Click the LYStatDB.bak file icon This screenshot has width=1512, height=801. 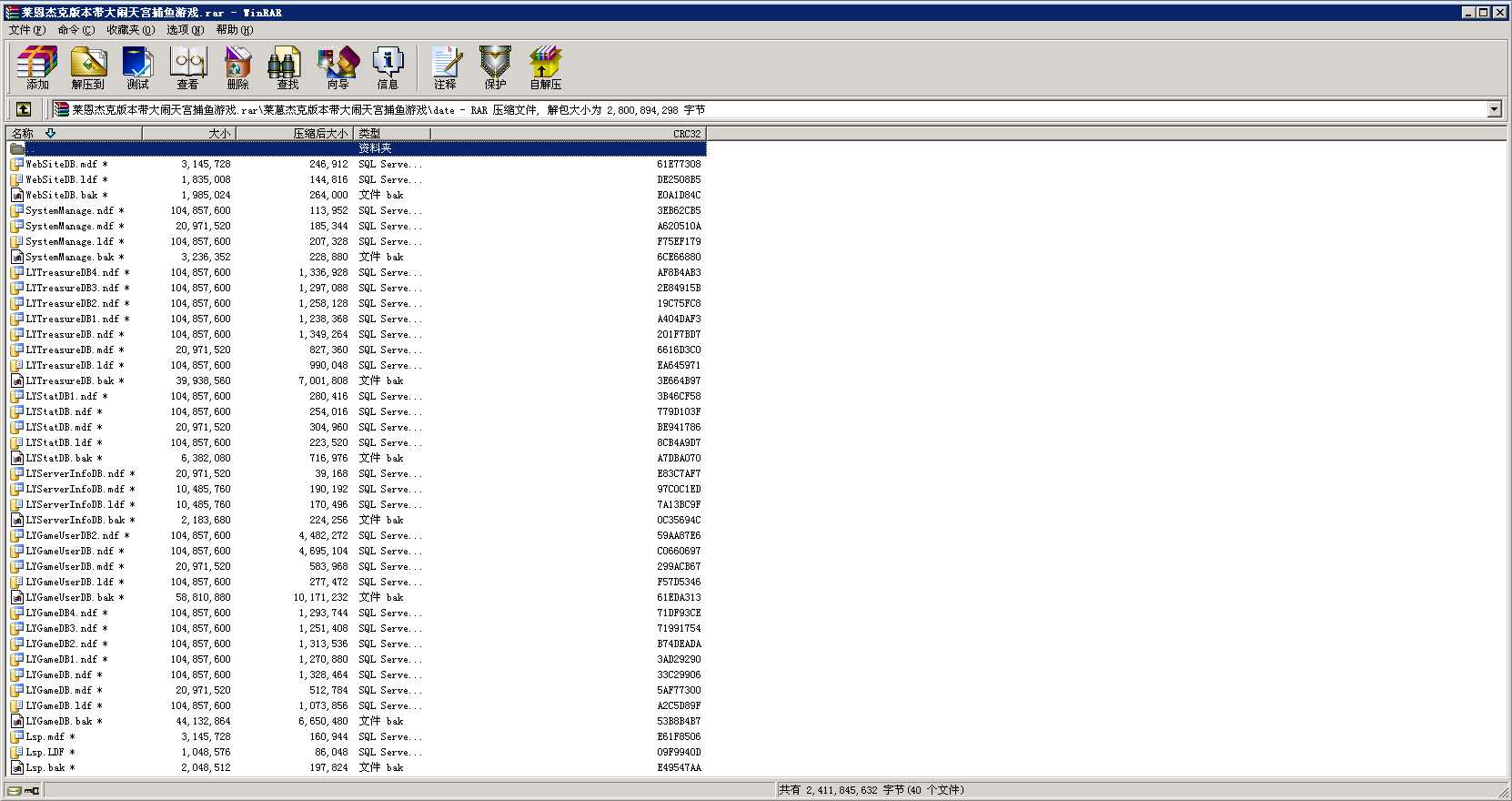[x=17, y=458]
